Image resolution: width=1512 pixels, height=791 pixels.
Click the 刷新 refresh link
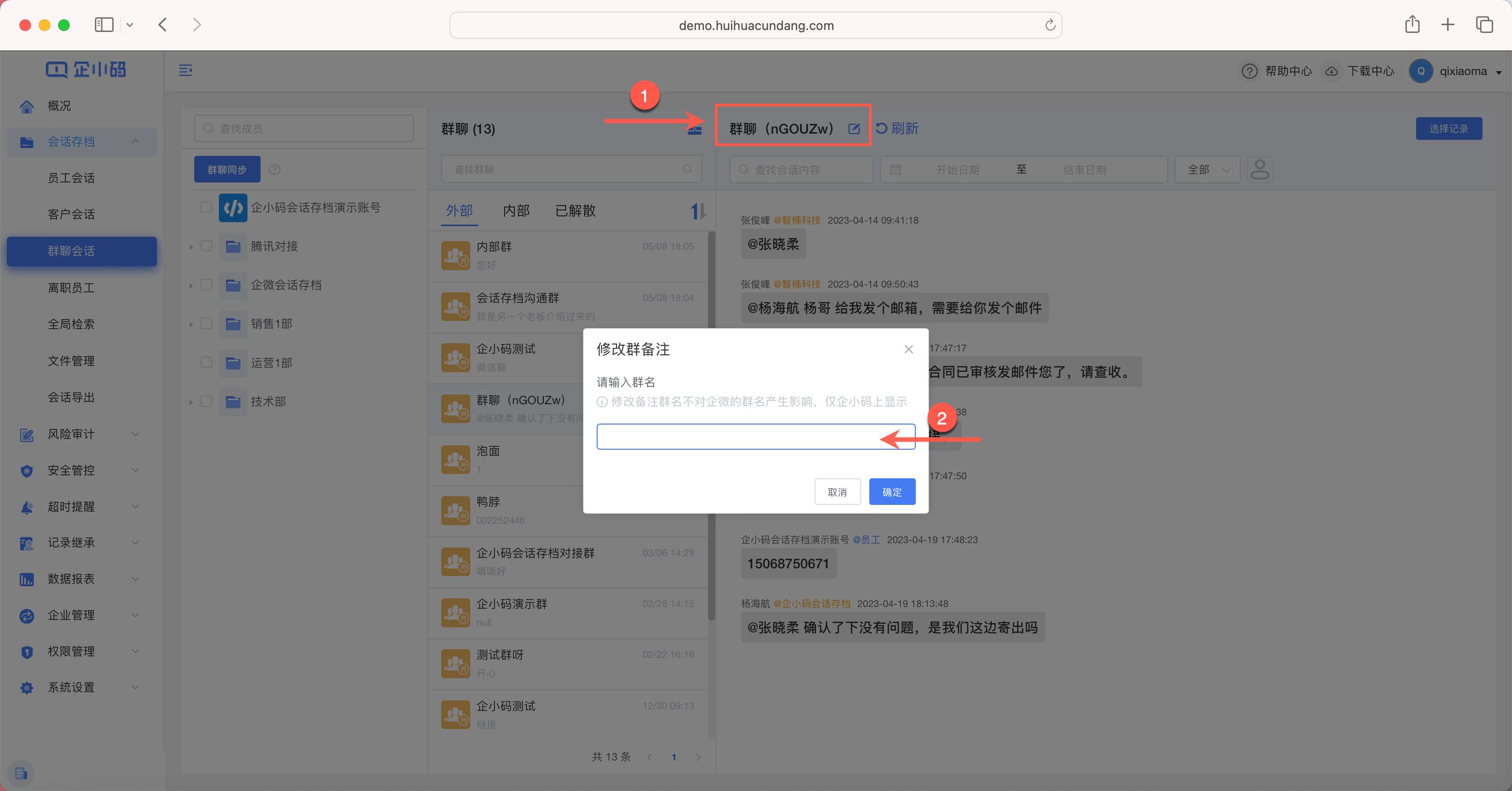(x=897, y=128)
